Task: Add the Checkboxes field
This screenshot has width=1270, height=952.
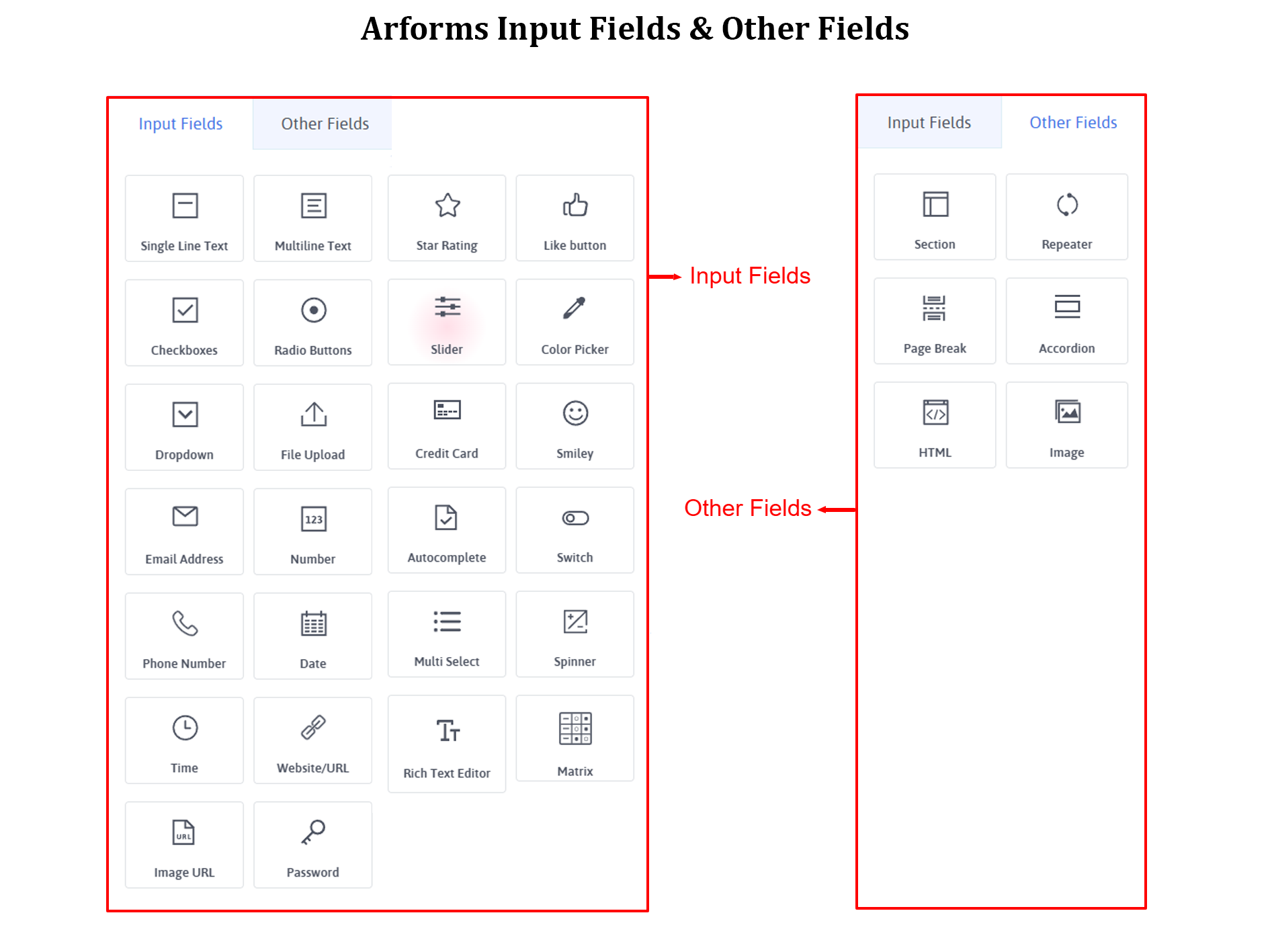Action: click(x=184, y=322)
